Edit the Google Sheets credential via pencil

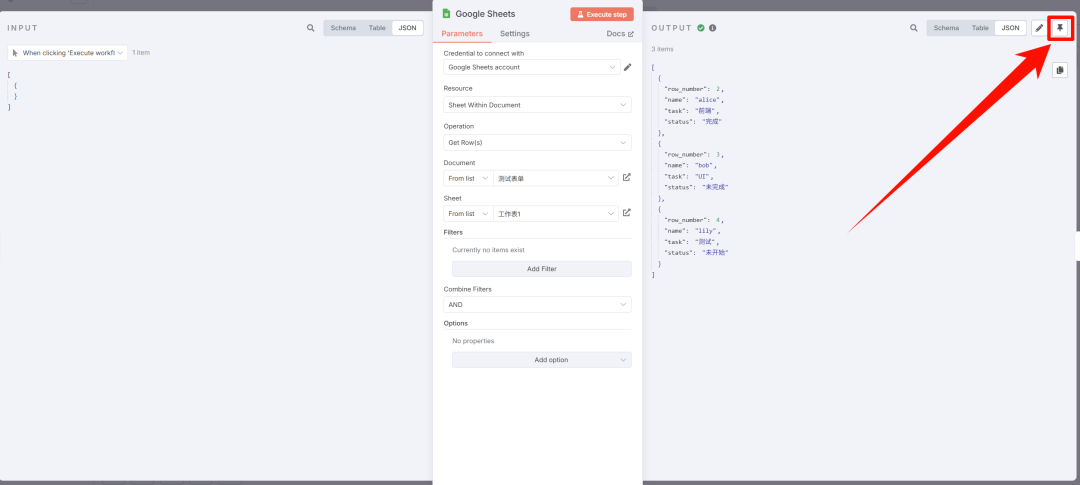pos(627,67)
